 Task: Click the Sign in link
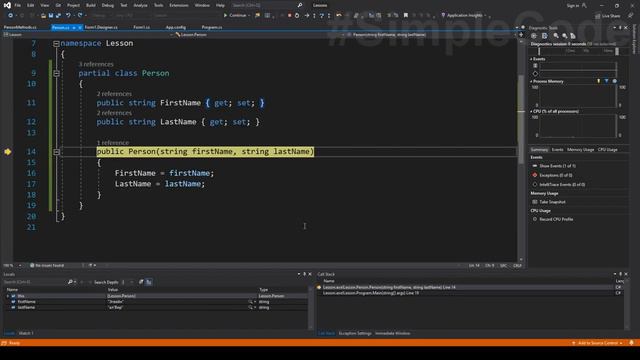point(573,5)
